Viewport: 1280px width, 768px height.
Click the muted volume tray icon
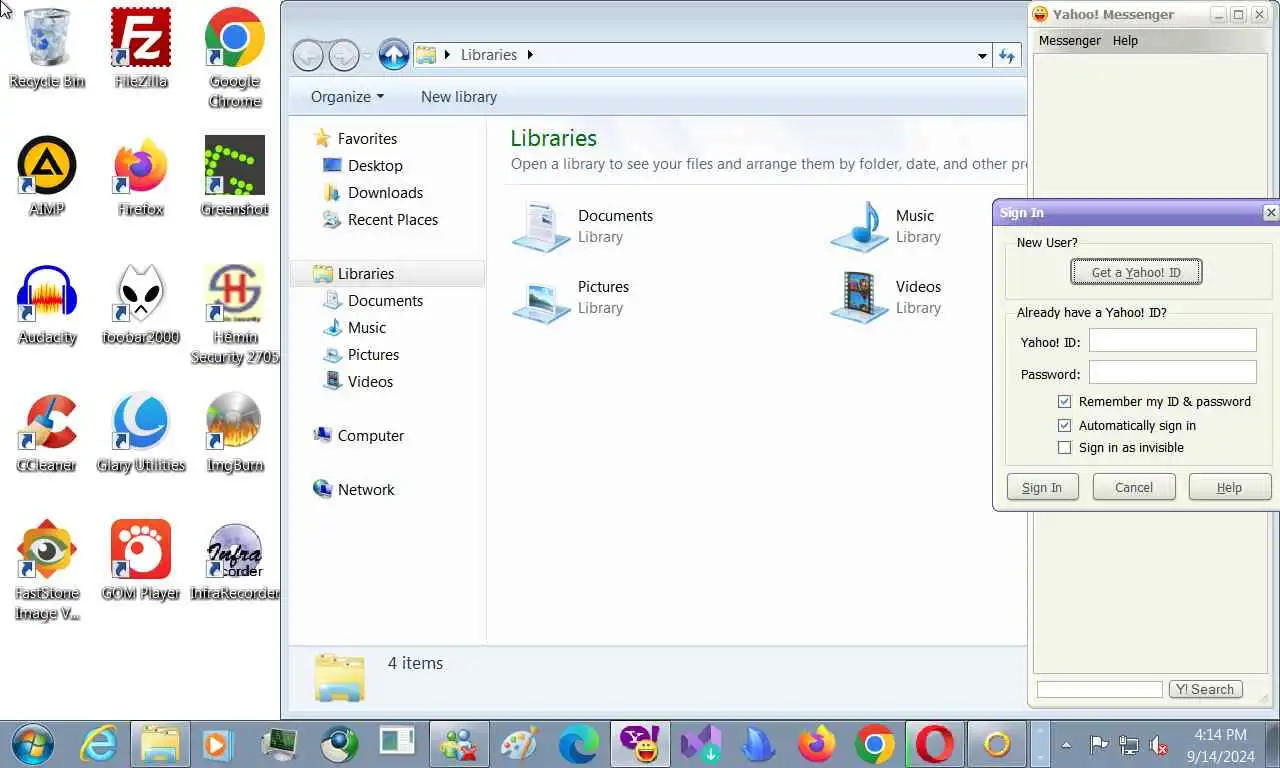click(x=1159, y=745)
